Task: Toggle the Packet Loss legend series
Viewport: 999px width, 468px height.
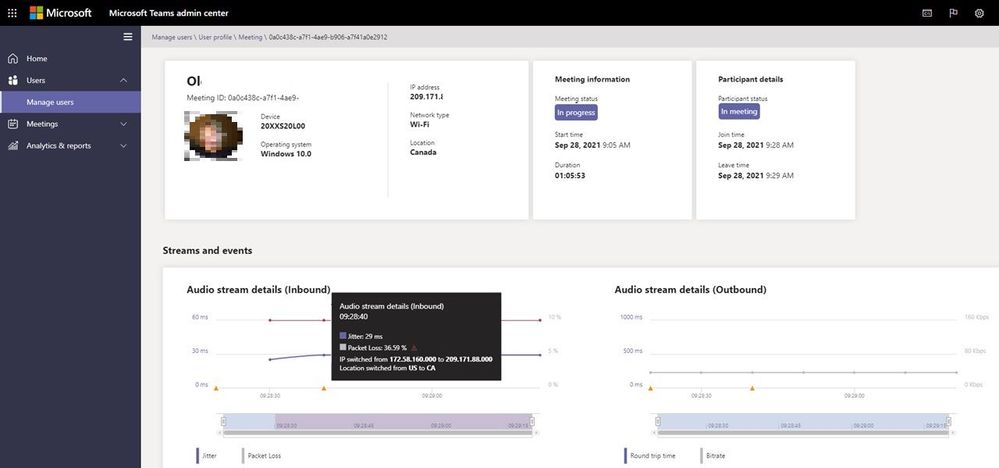Action: click(x=262, y=456)
